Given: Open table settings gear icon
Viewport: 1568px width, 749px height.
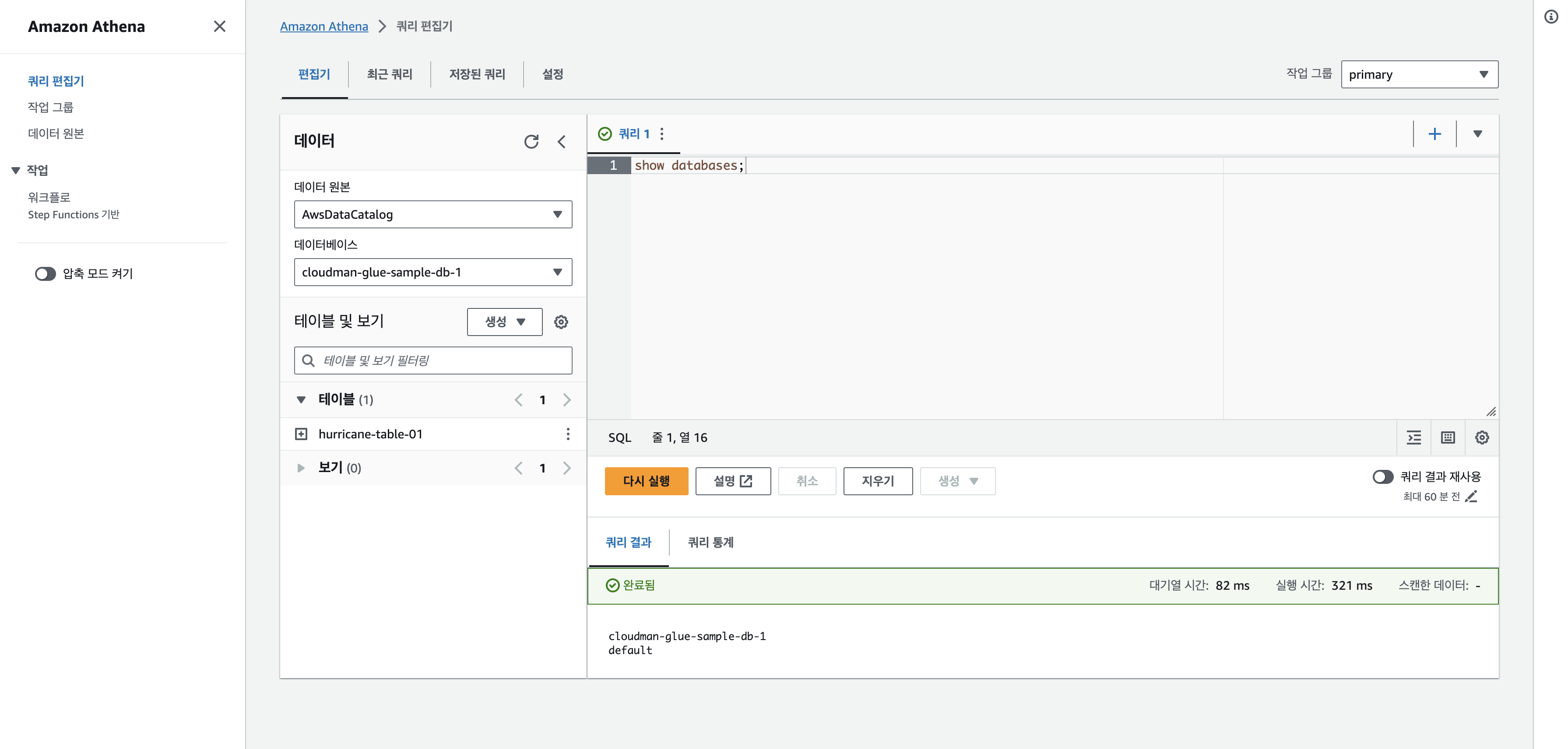Looking at the screenshot, I should [x=561, y=322].
